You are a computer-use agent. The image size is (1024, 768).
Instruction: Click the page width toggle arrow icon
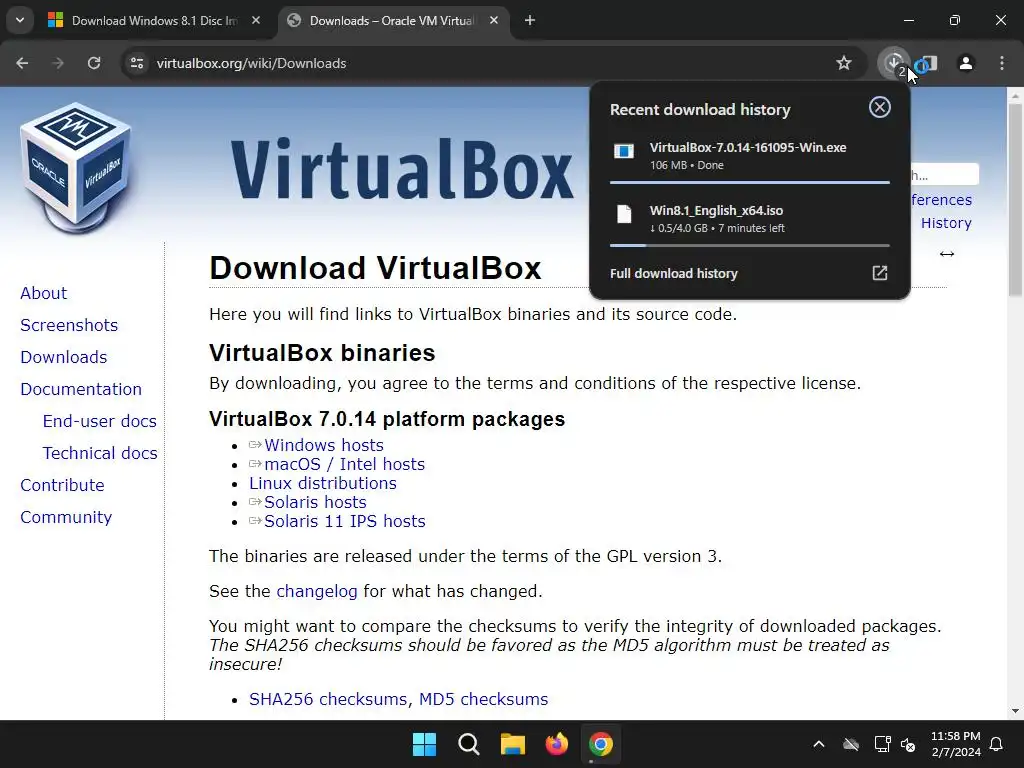[946, 254]
